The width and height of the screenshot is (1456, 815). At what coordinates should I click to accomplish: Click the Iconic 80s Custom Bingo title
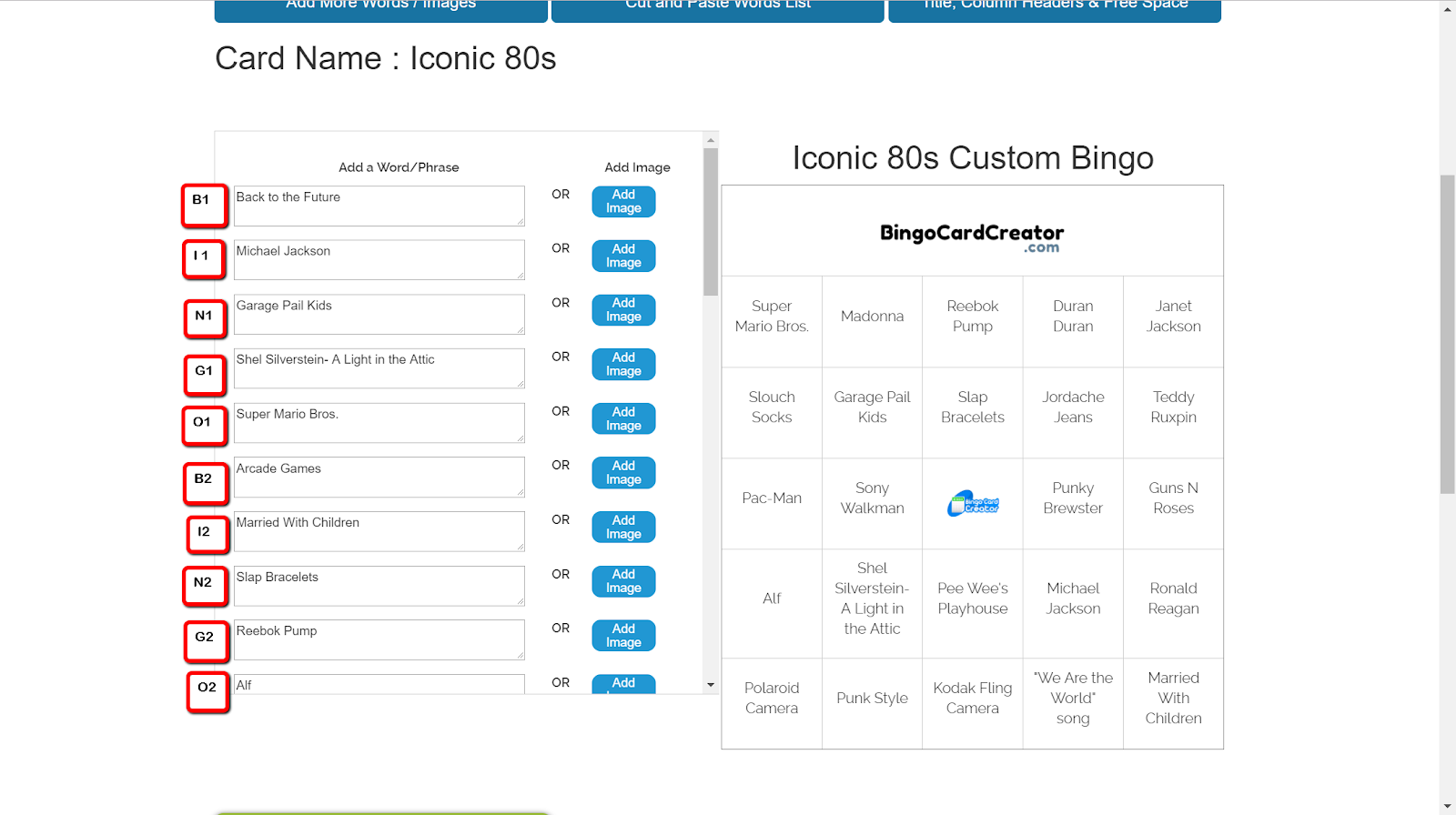pos(973,158)
